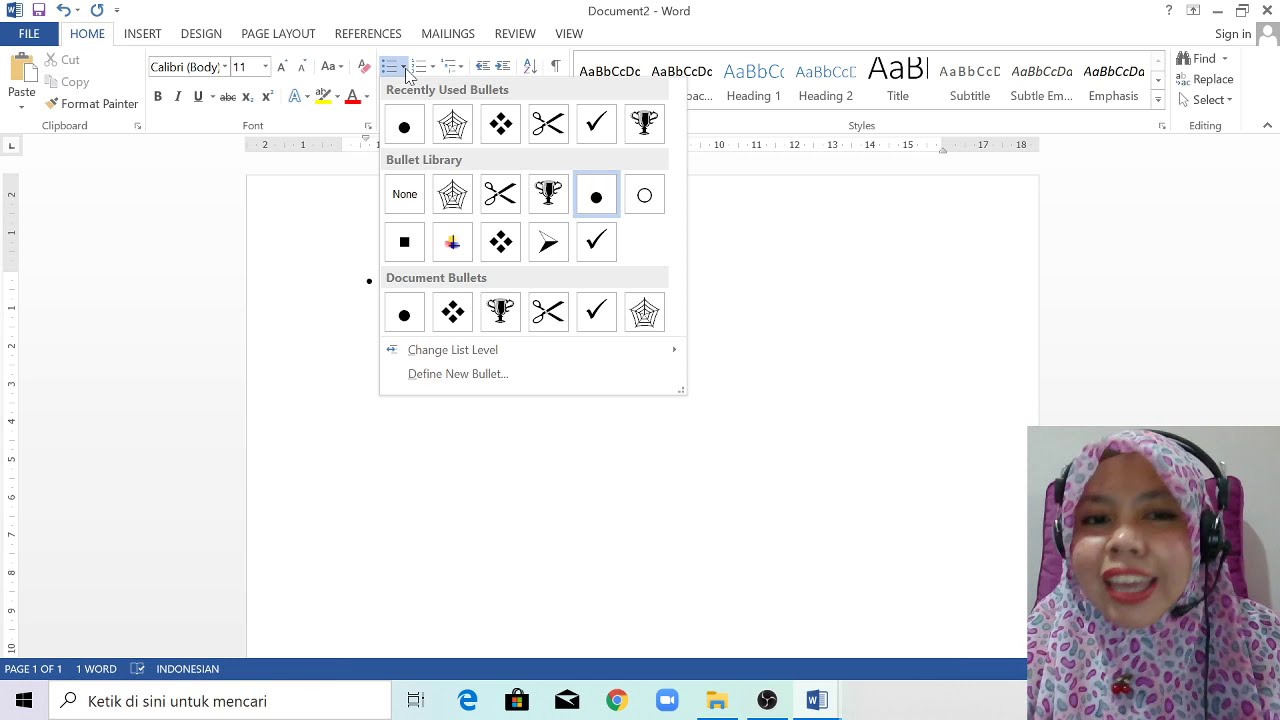This screenshot has height=720, width=1280.
Task: Open the Paste options arrow
Action: 22,105
